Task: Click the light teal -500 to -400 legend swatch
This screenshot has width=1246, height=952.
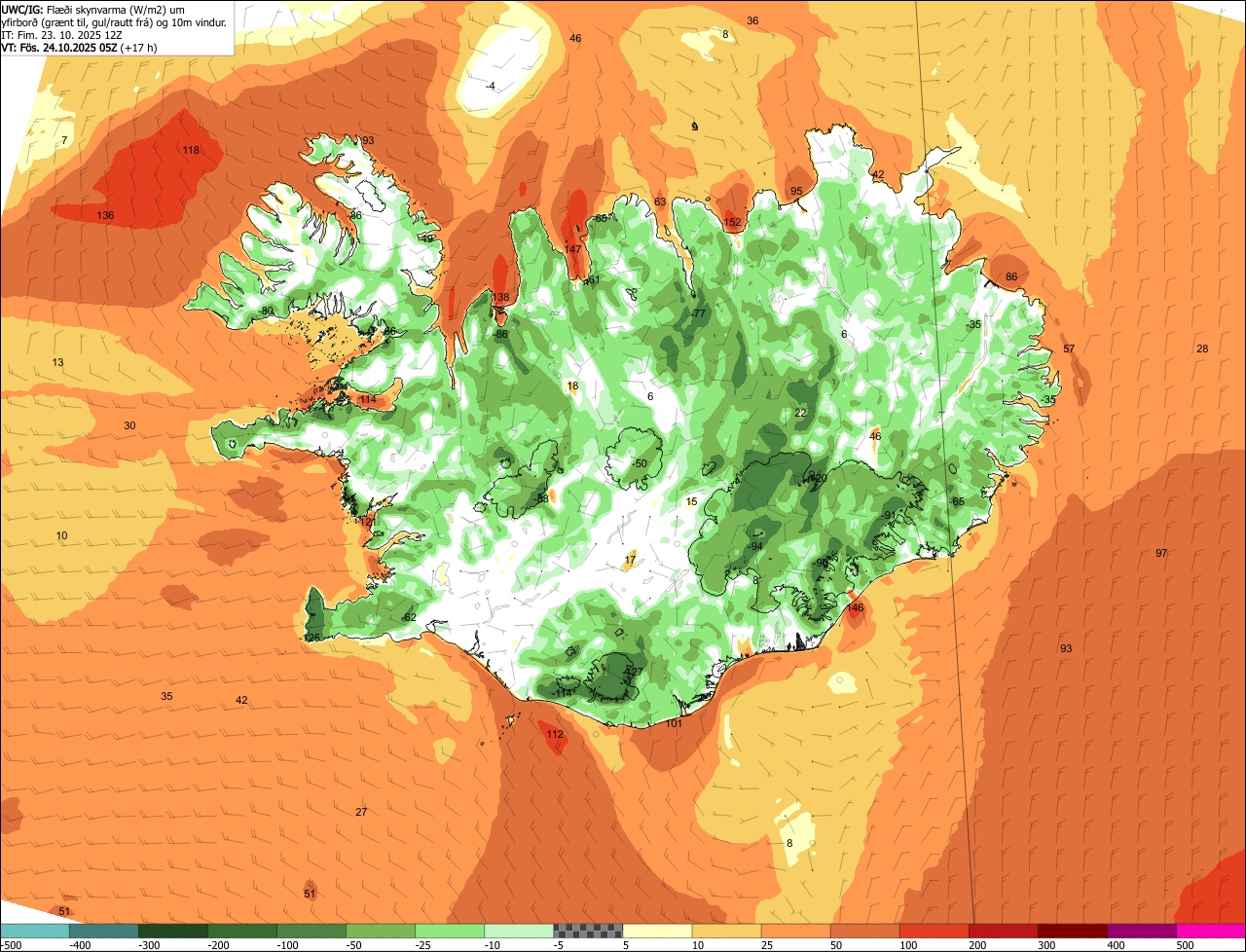Action: click(35, 931)
